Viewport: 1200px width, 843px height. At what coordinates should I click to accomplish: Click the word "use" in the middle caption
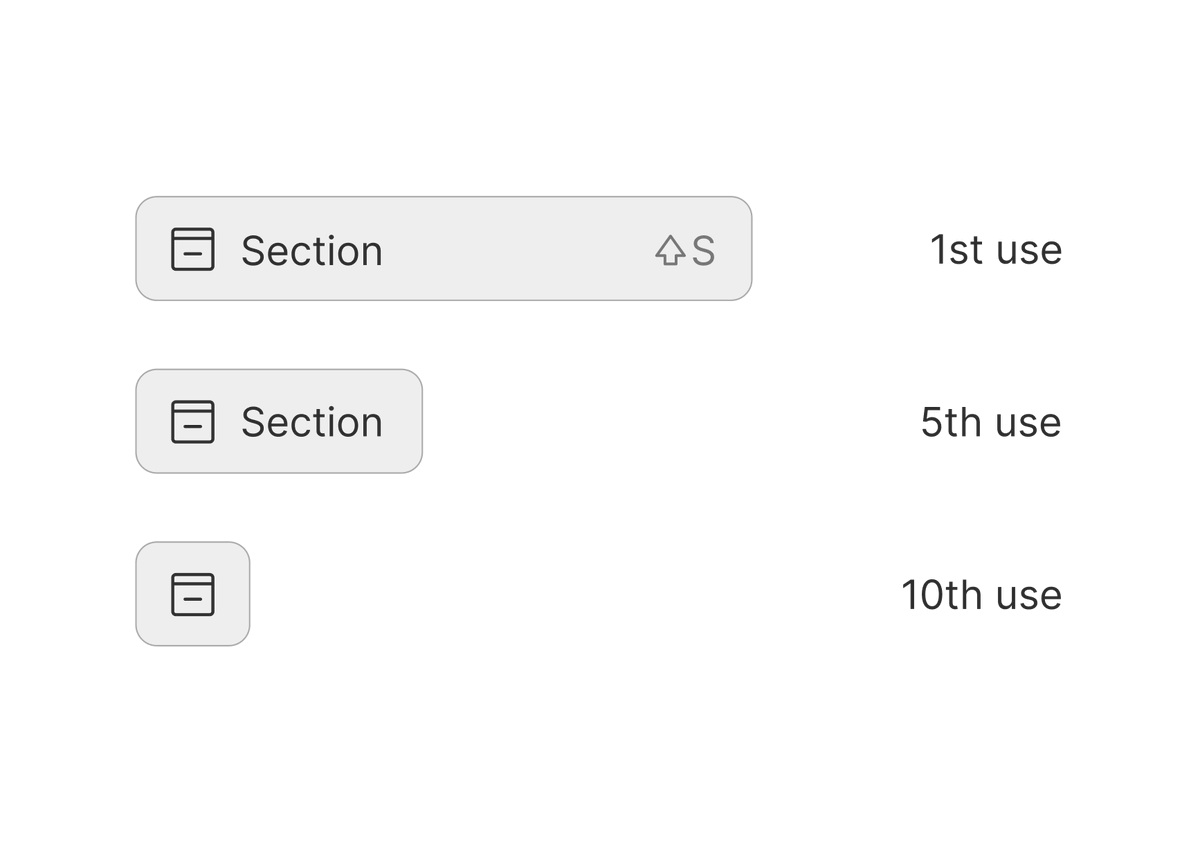(x=1029, y=424)
